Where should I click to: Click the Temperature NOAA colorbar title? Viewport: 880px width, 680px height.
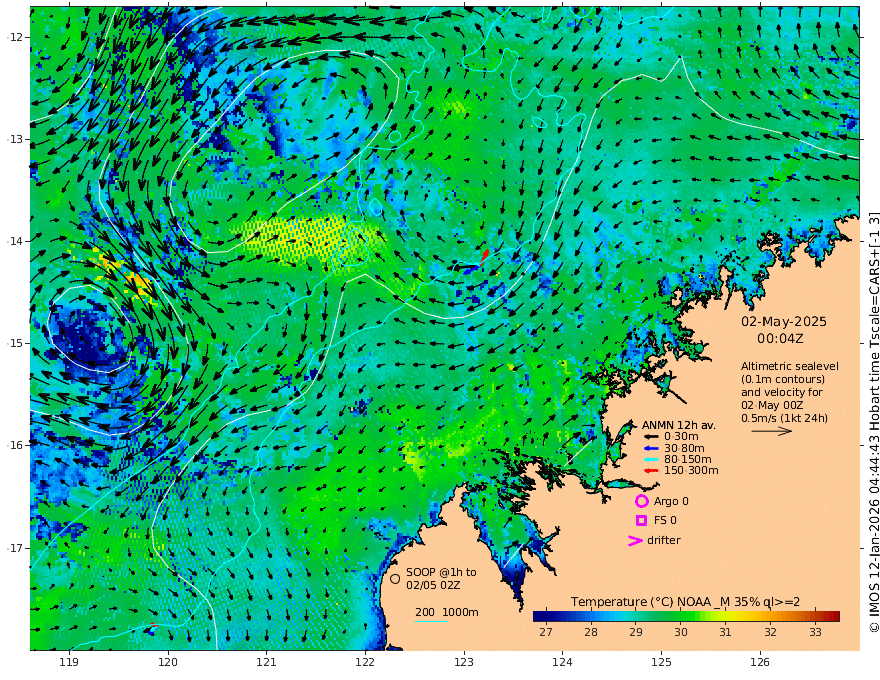[x=685, y=601]
